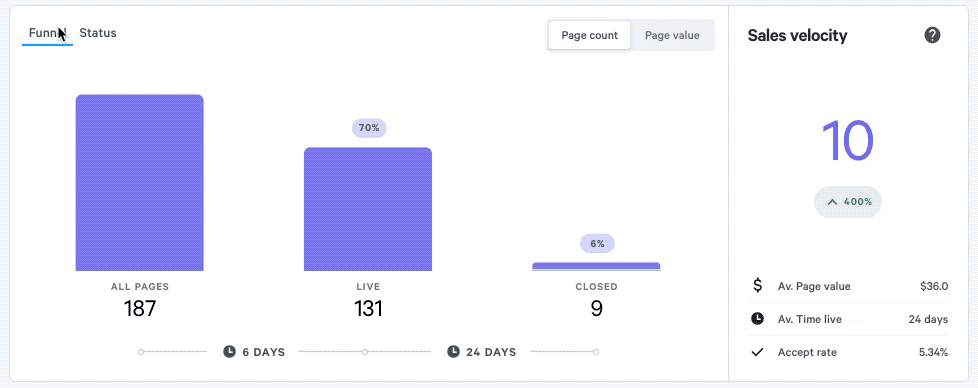Switch to the Funnel tab
Screen dimensions: 978x388
[x=47, y=34]
